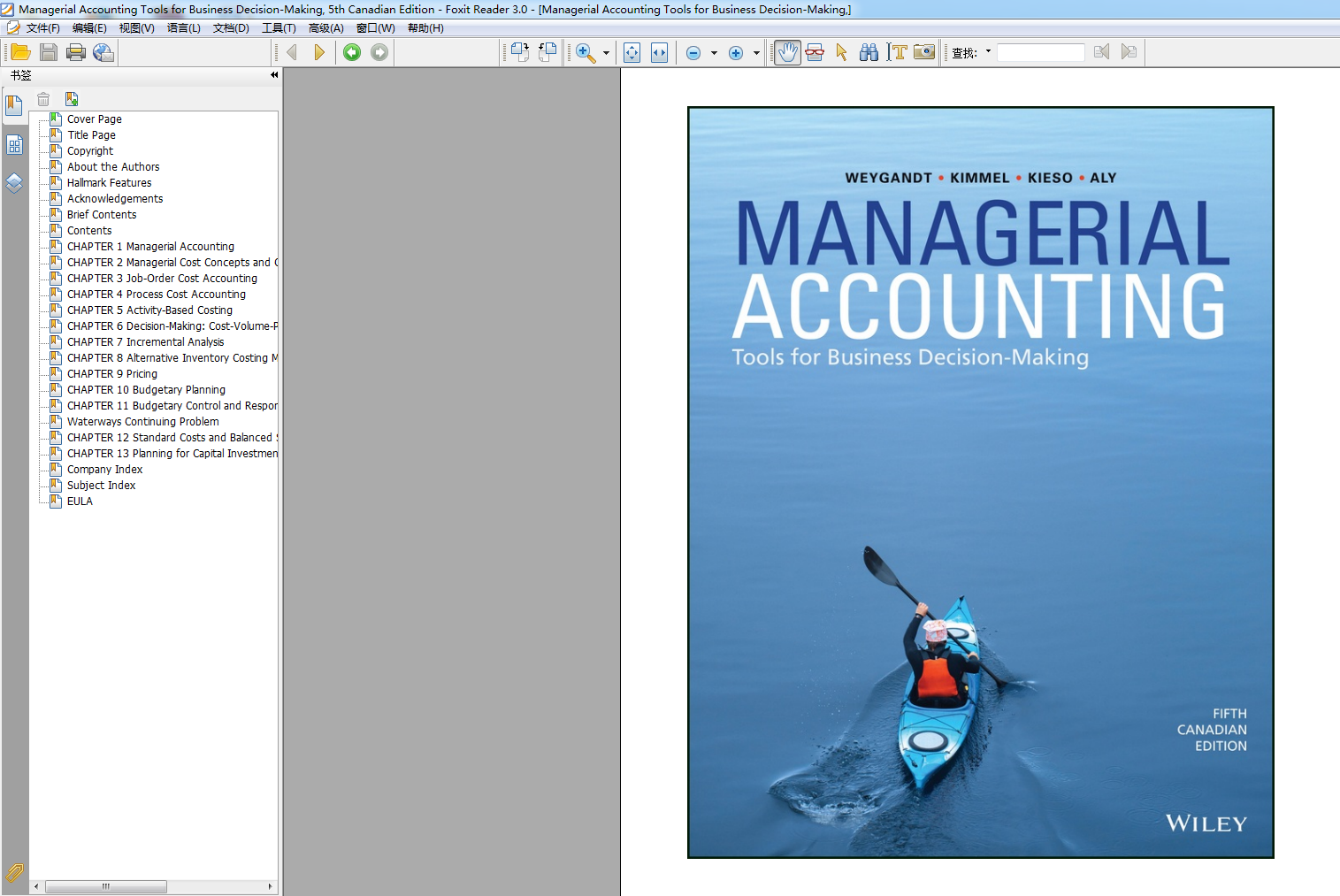Select the Hand tool
The width and height of the screenshot is (1340, 896).
787,52
